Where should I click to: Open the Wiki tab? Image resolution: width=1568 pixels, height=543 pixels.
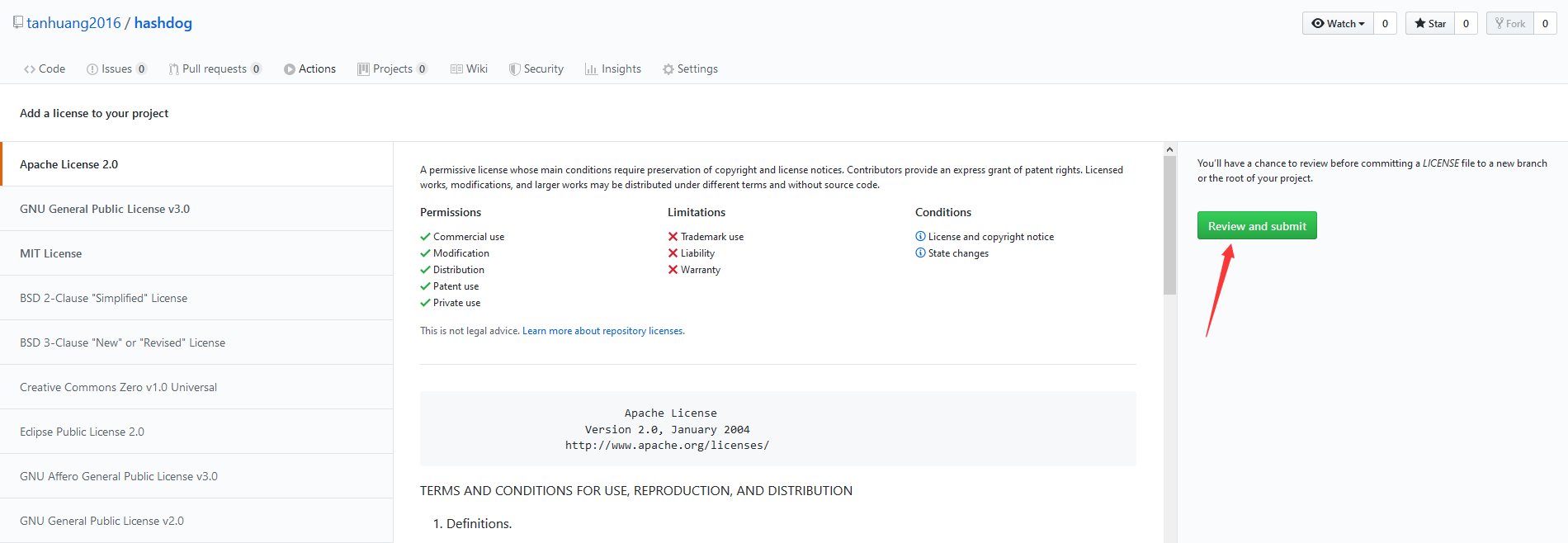[469, 68]
